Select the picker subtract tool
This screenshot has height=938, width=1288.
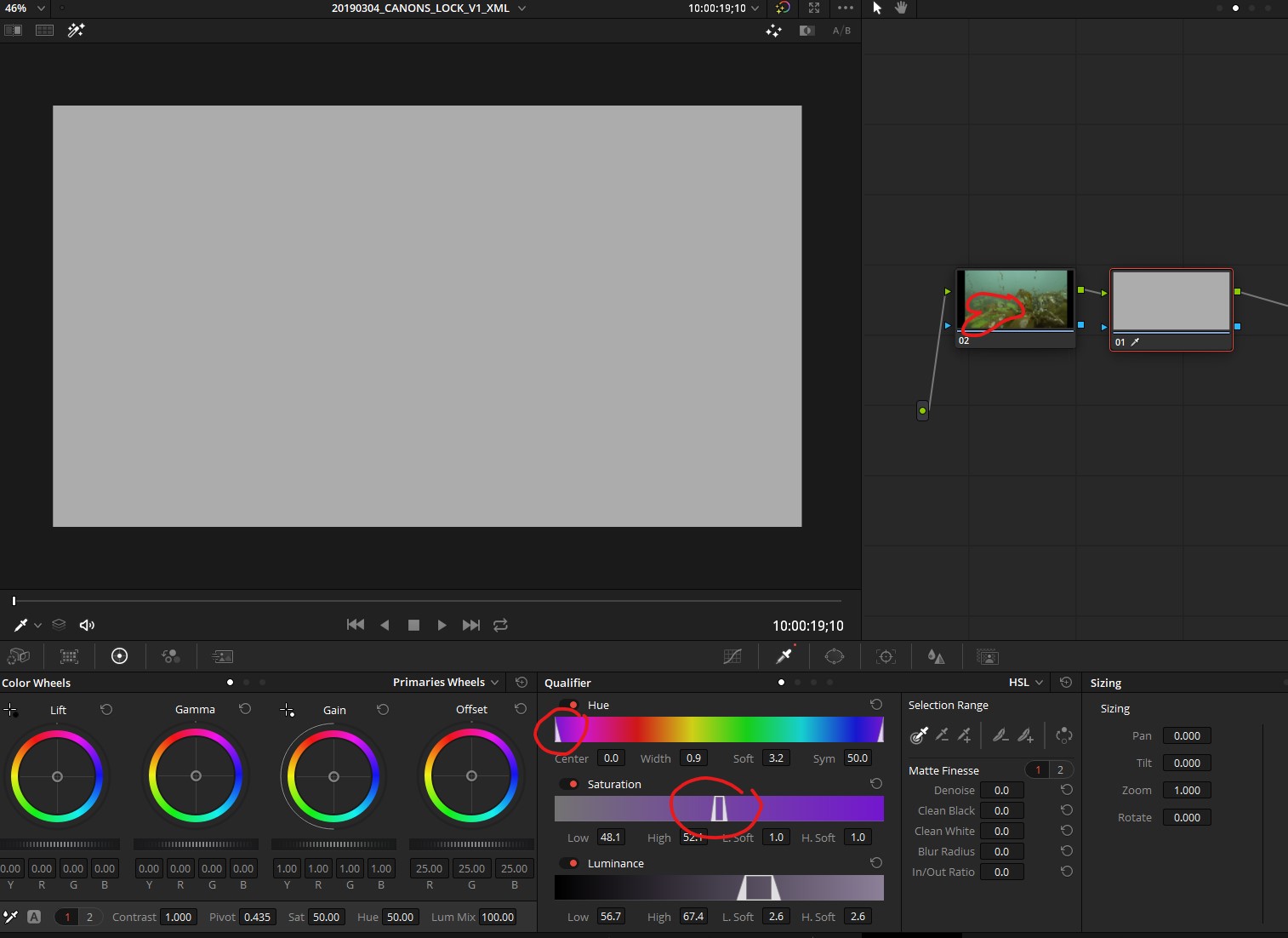[x=942, y=735]
